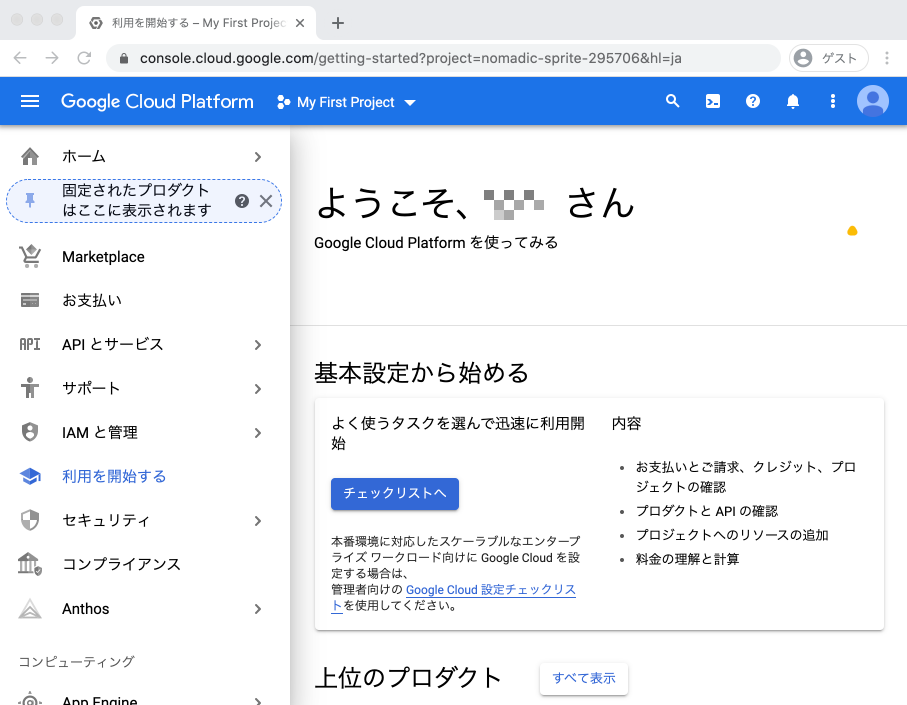
Task: Click the security shield icon
Action: coord(30,520)
